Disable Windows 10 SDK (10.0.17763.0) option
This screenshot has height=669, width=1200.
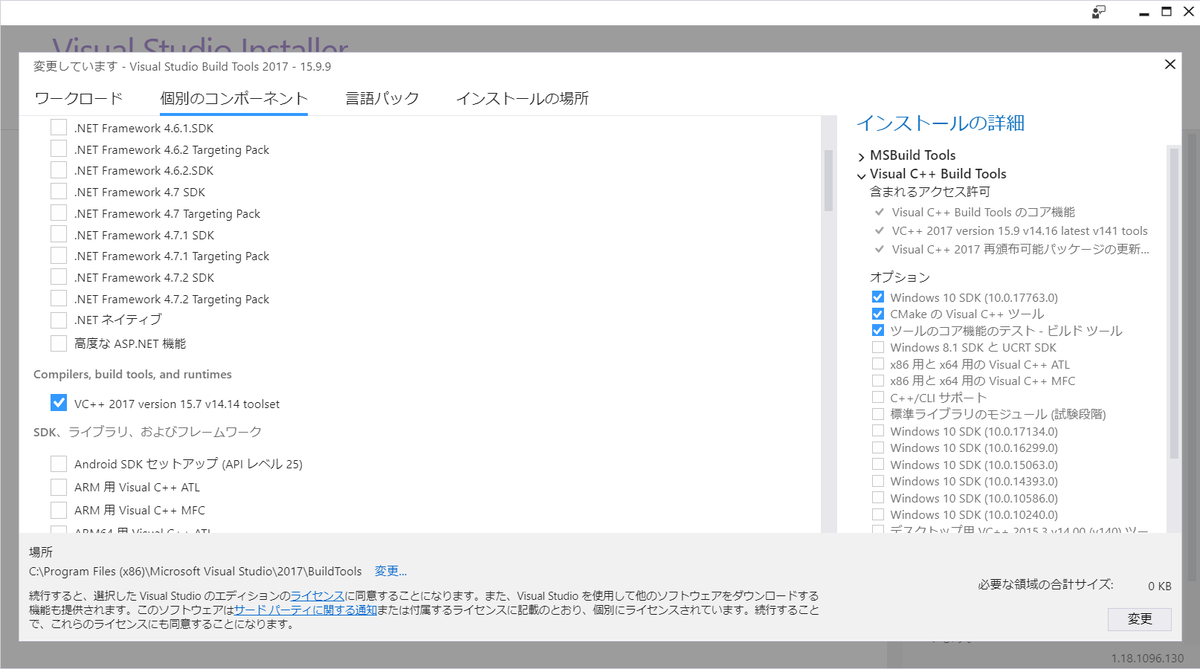coord(877,297)
